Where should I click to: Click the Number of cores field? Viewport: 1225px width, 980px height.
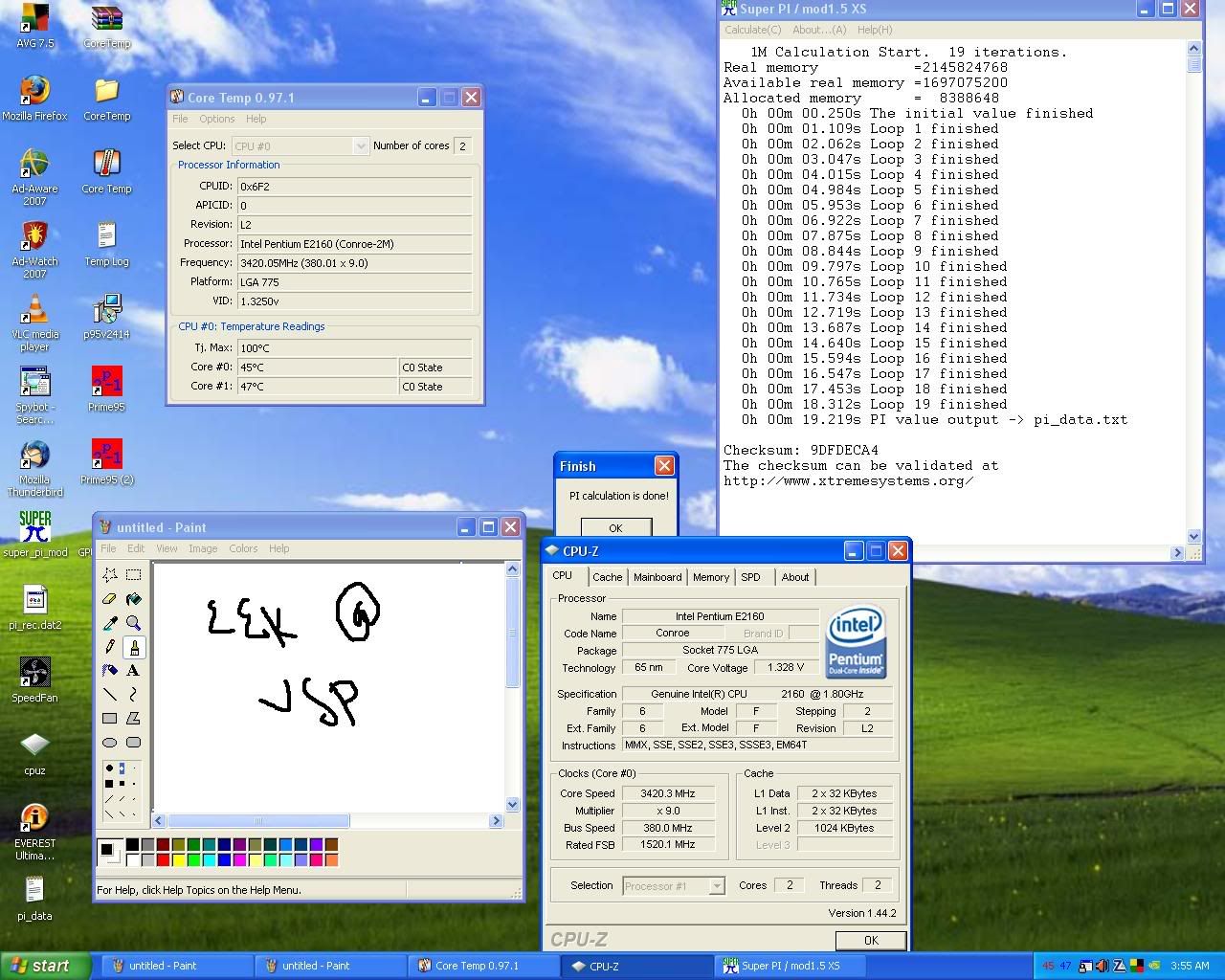463,145
